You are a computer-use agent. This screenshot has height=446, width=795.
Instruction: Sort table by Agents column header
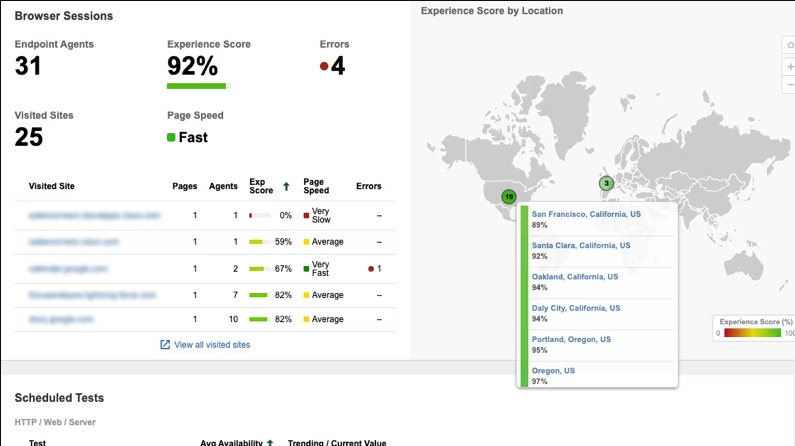point(223,186)
